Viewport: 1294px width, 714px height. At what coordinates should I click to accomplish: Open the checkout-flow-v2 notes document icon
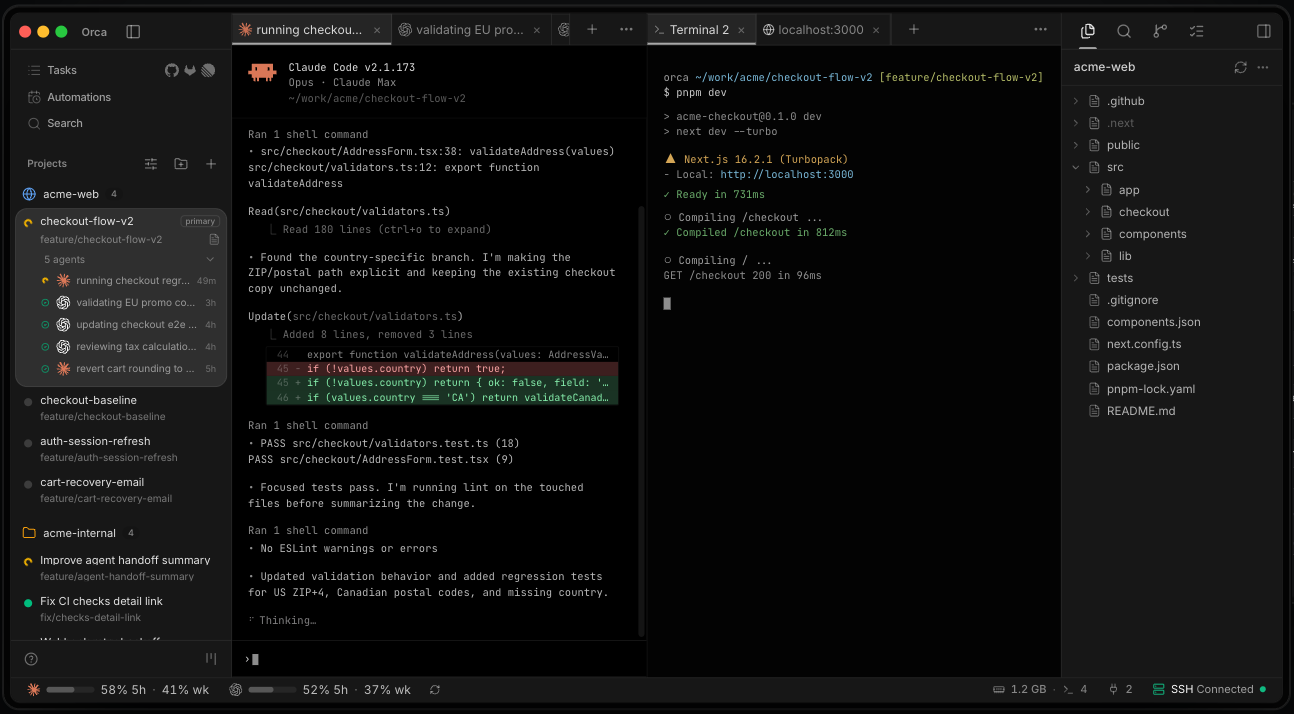click(x=214, y=240)
